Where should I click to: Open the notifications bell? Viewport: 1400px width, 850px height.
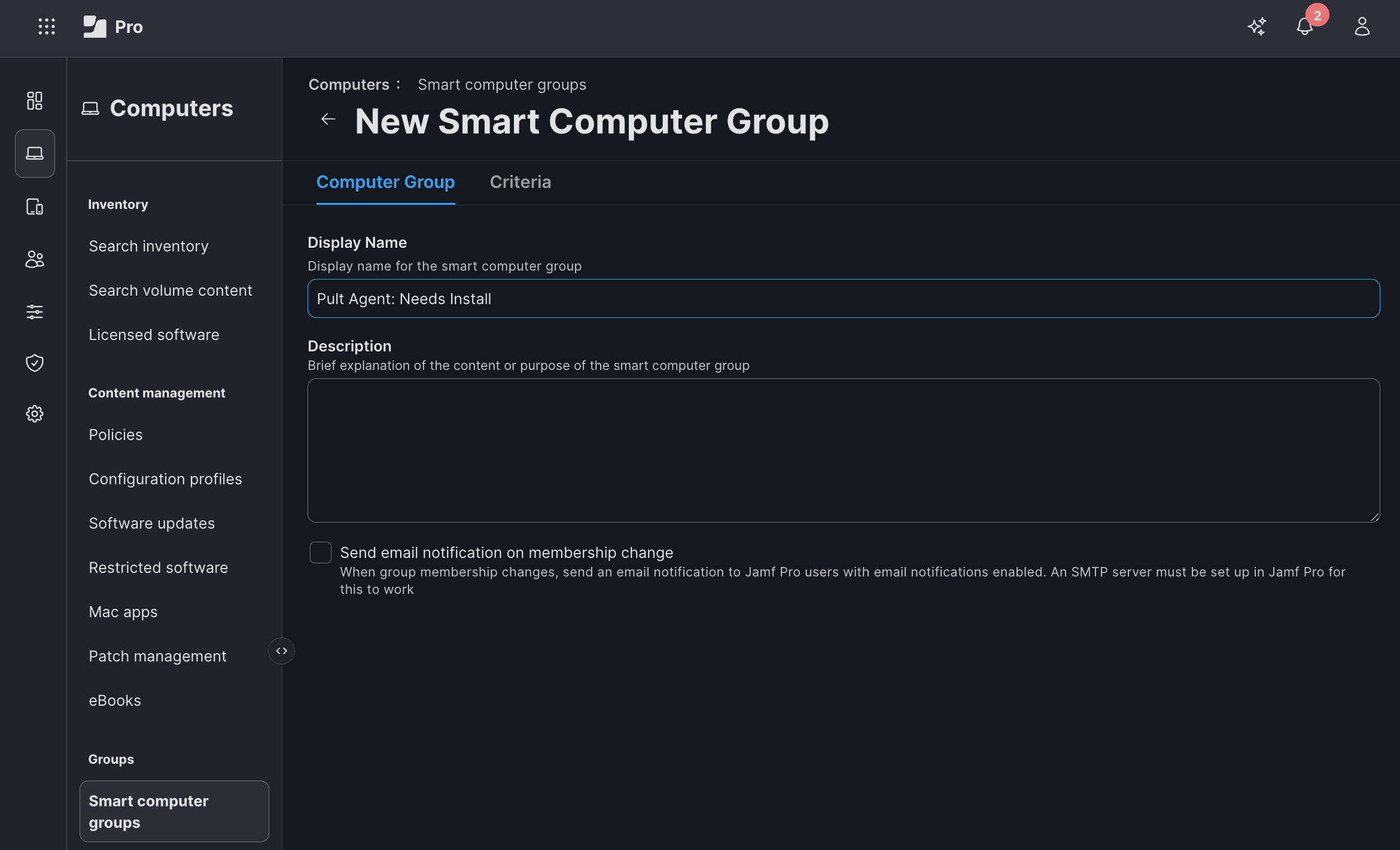1305,26
